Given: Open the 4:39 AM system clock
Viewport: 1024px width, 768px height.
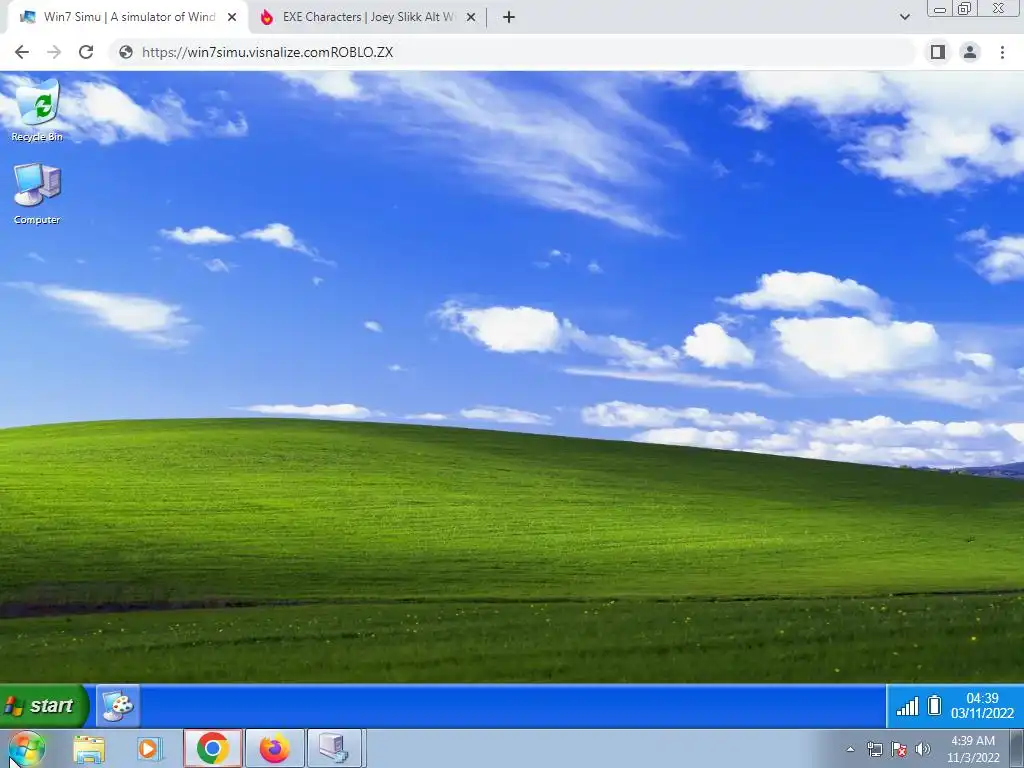Looking at the screenshot, I should click(973, 749).
